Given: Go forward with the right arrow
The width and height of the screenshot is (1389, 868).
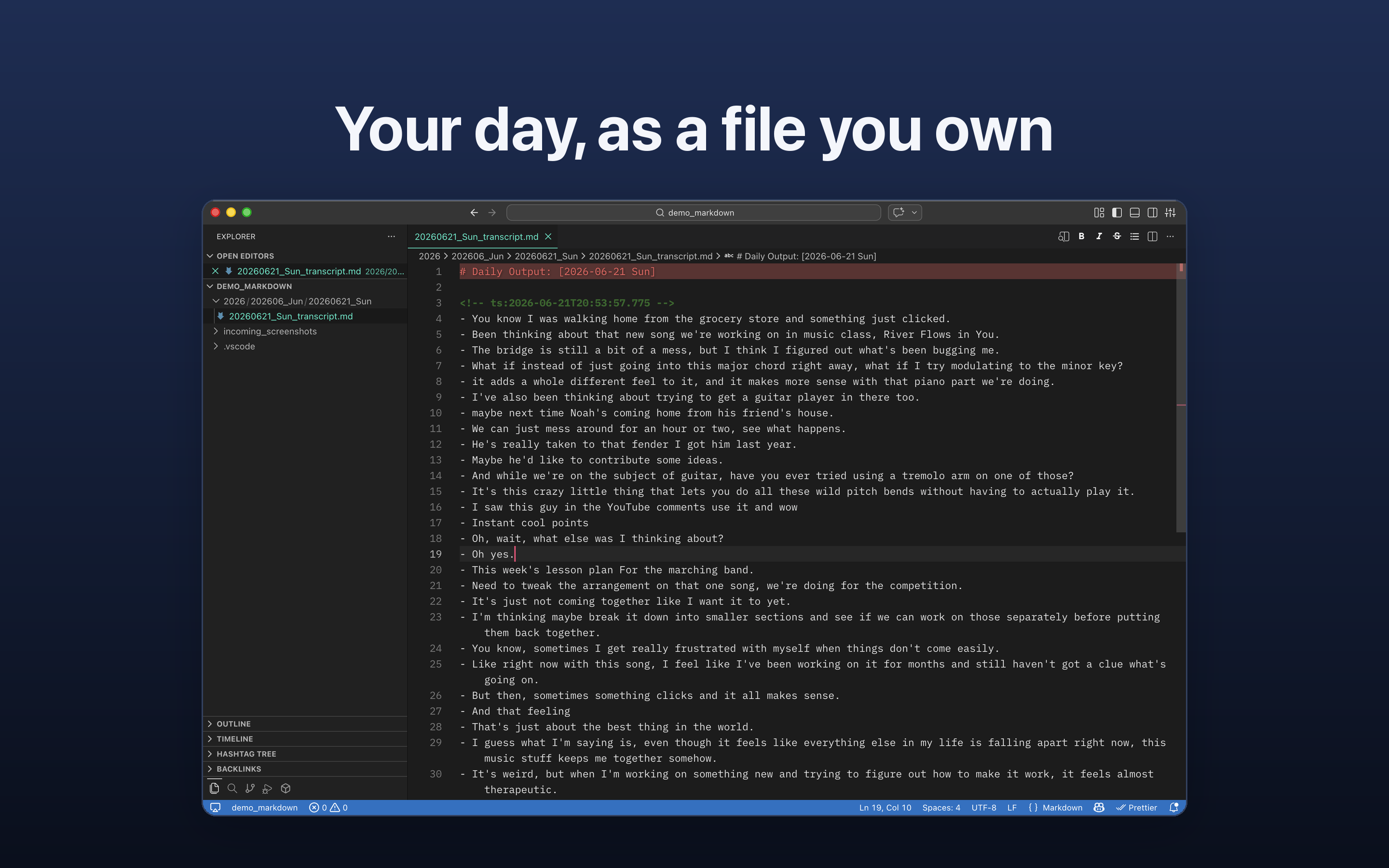Looking at the screenshot, I should 492,212.
